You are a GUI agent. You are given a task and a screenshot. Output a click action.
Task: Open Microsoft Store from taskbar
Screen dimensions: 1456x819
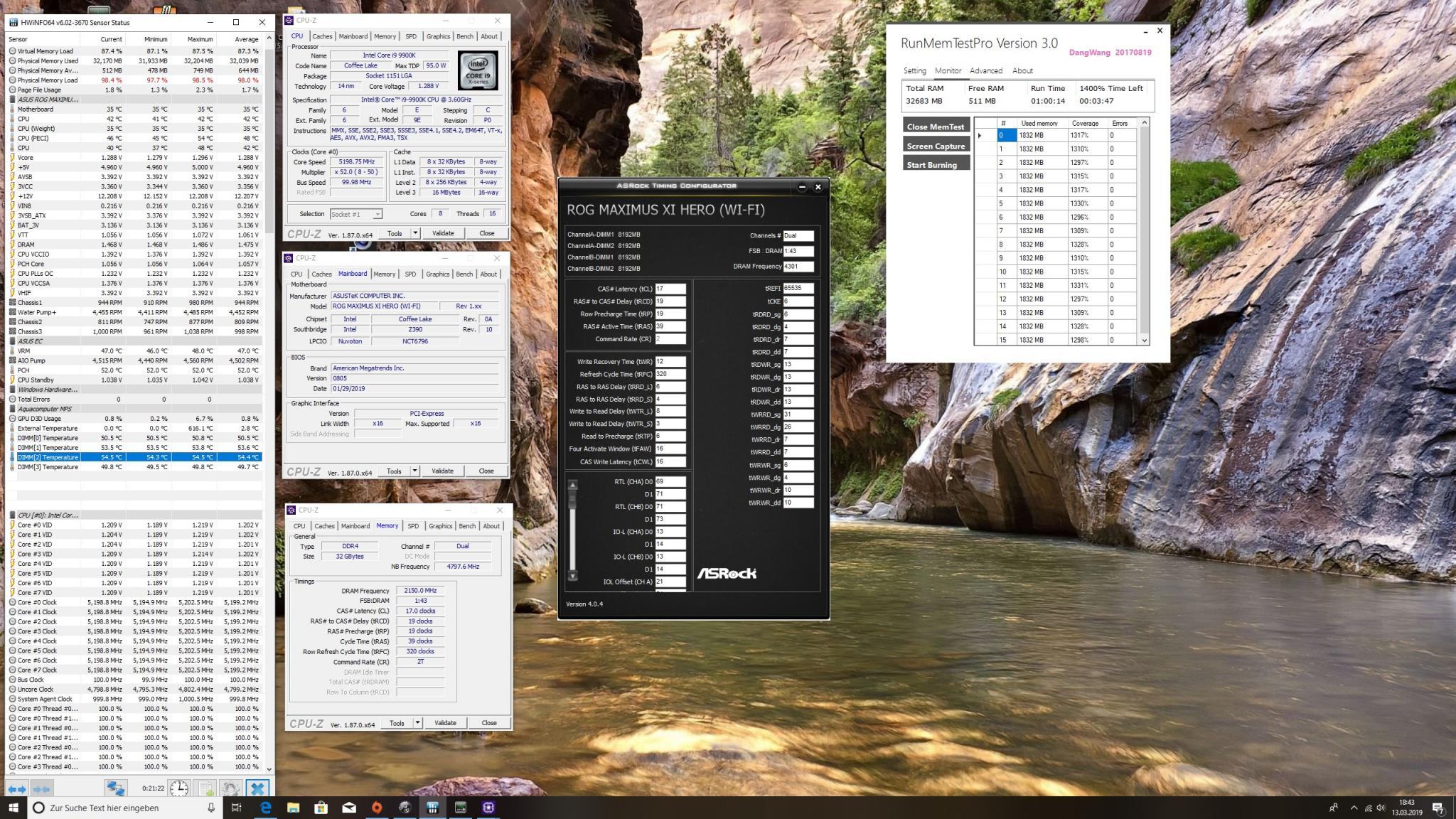click(x=321, y=808)
